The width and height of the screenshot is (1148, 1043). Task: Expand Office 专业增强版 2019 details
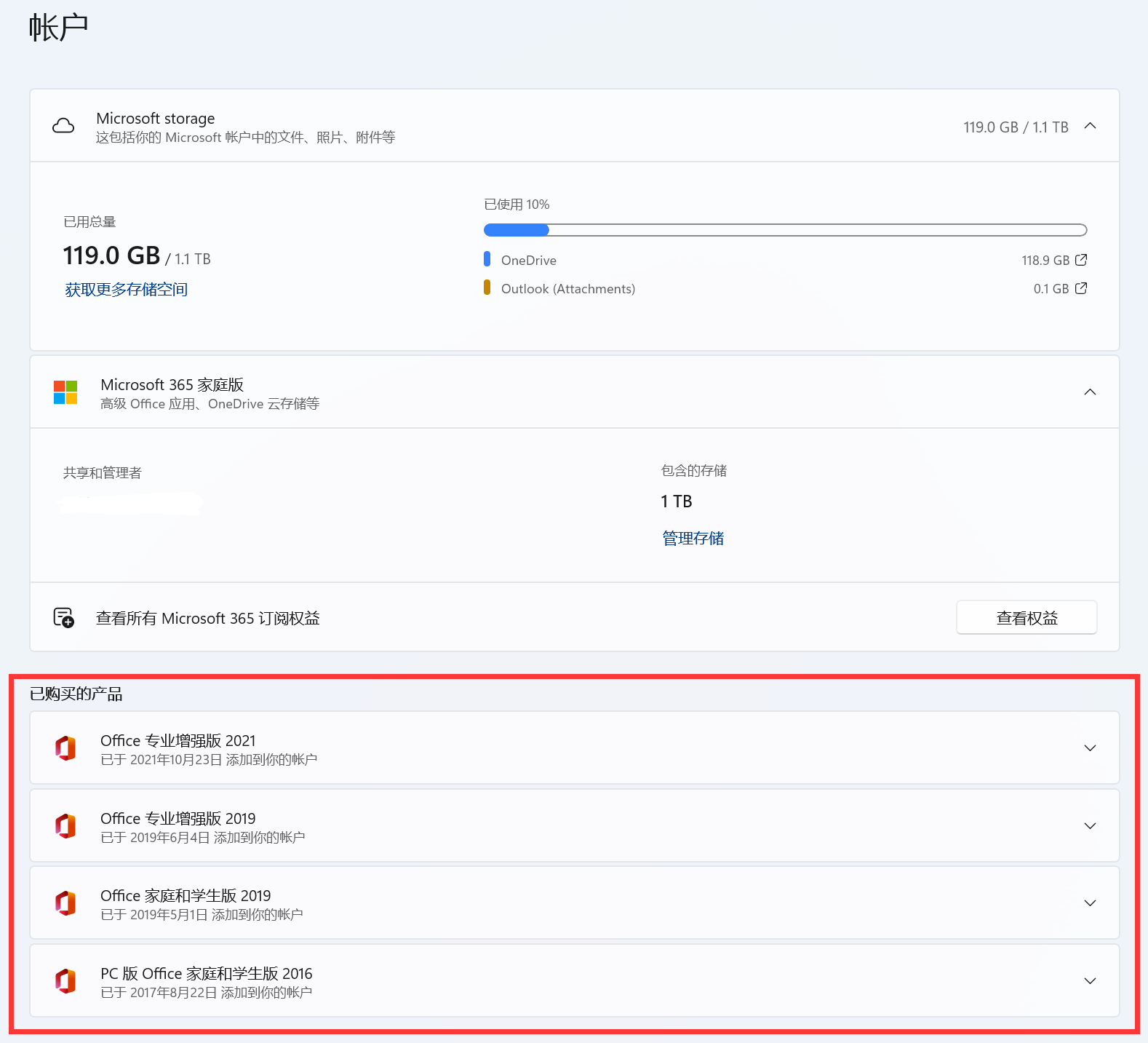click(1090, 826)
